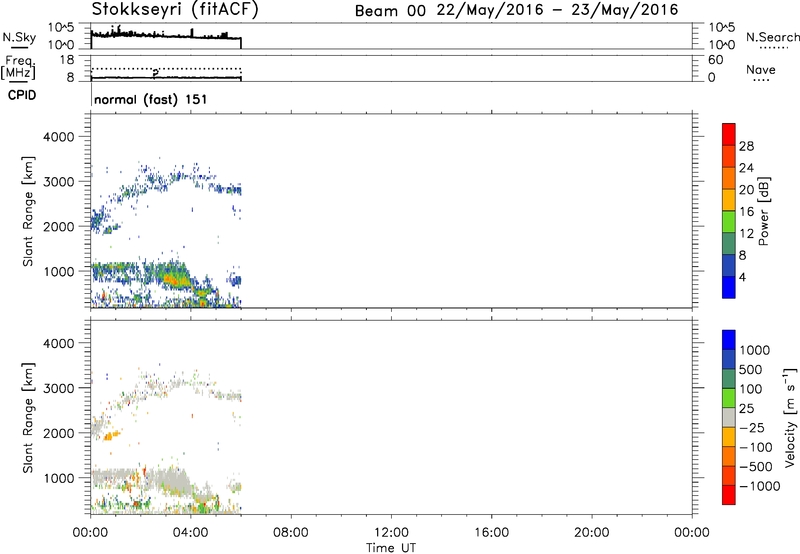Click the 'Beam 00' label

click(390, 11)
